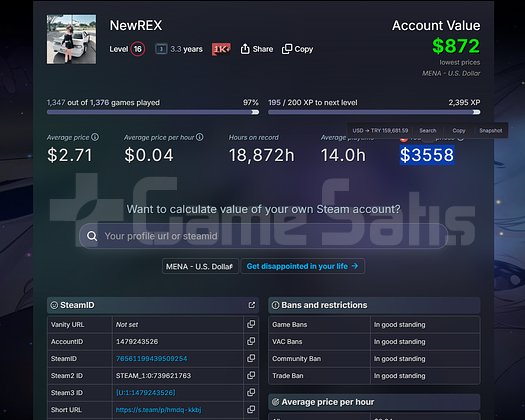The width and height of the screenshot is (525, 420).
Task: Click the STEAM_1:0:739621763 value
Action: click(153, 375)
